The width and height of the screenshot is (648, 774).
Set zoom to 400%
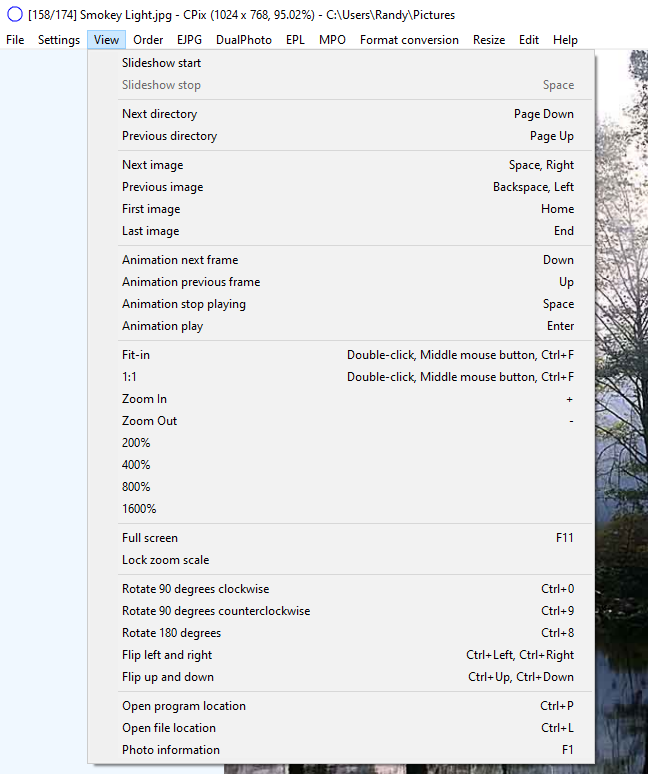(x=341, y=465)
